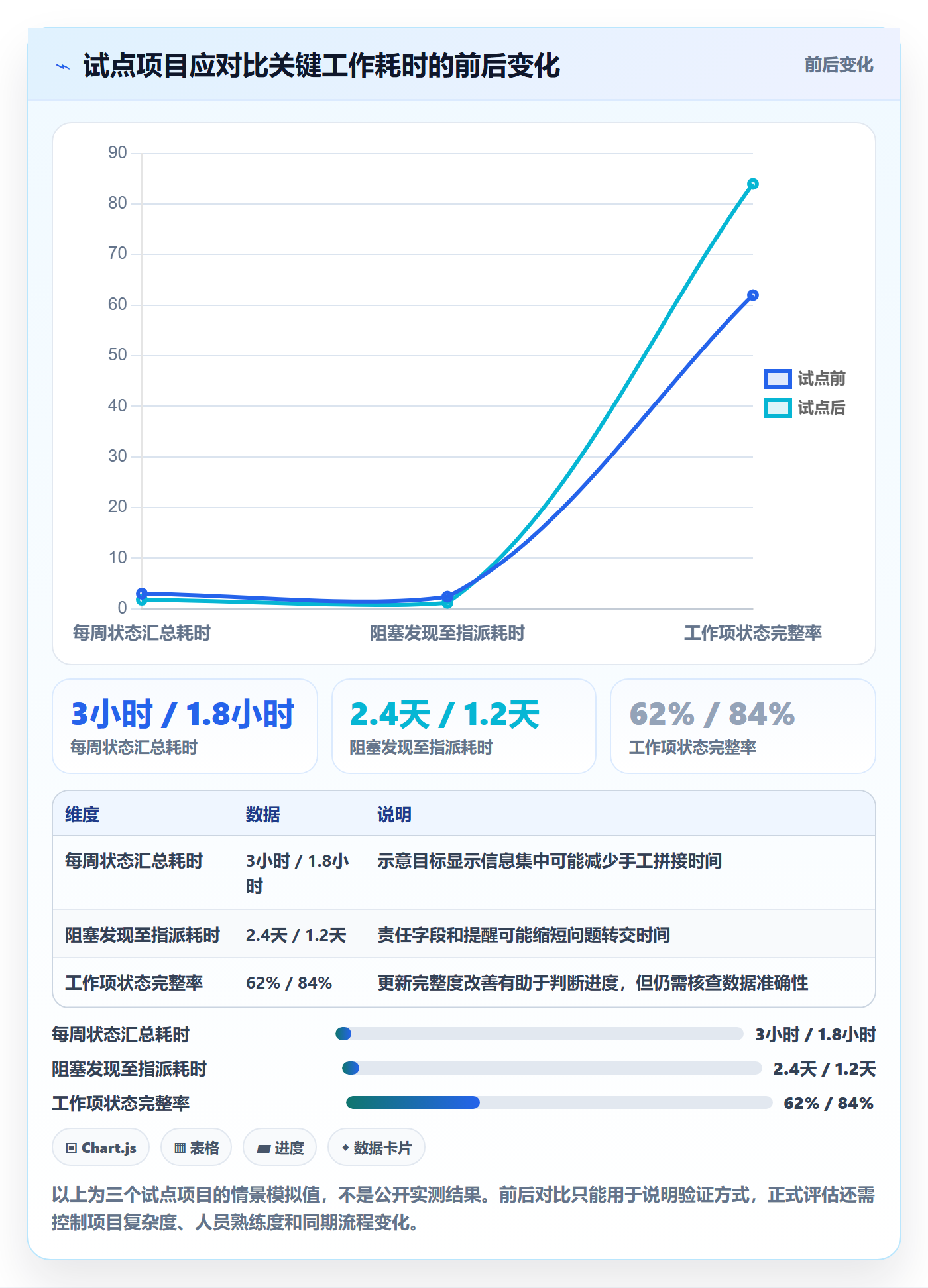Click the explanation 责任字段和提醒可能缩短问题转交时间
Viewport: 928px width, 1288px height.
click(x=524, y=935)
